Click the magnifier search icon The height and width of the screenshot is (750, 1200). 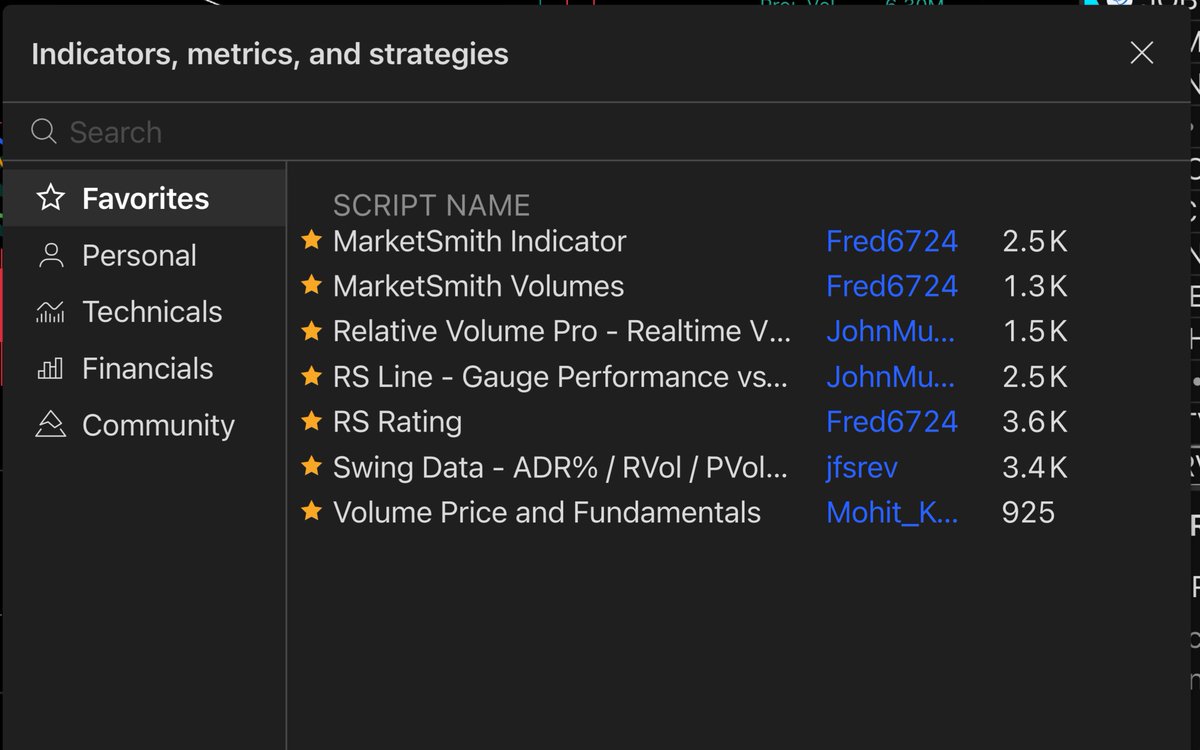[43, 131]
